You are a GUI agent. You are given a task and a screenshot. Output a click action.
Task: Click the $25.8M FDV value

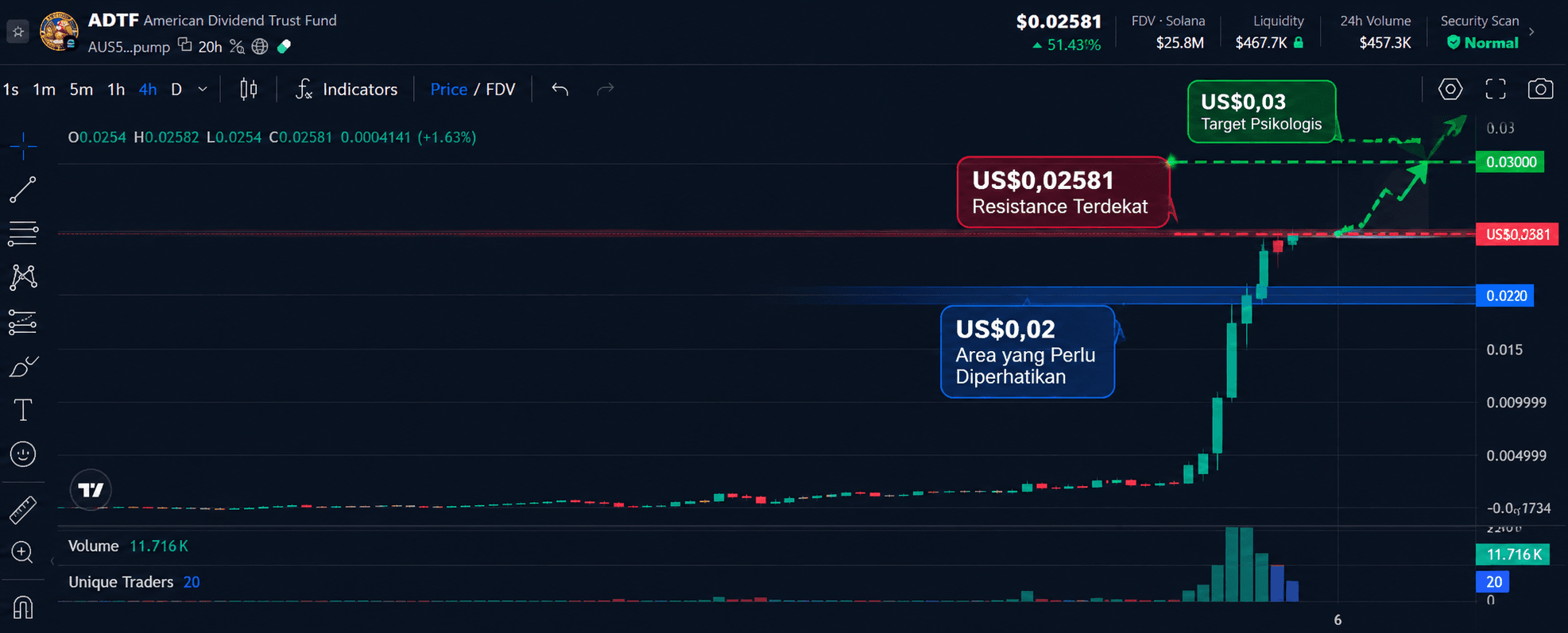click(x=1179, y=43)
